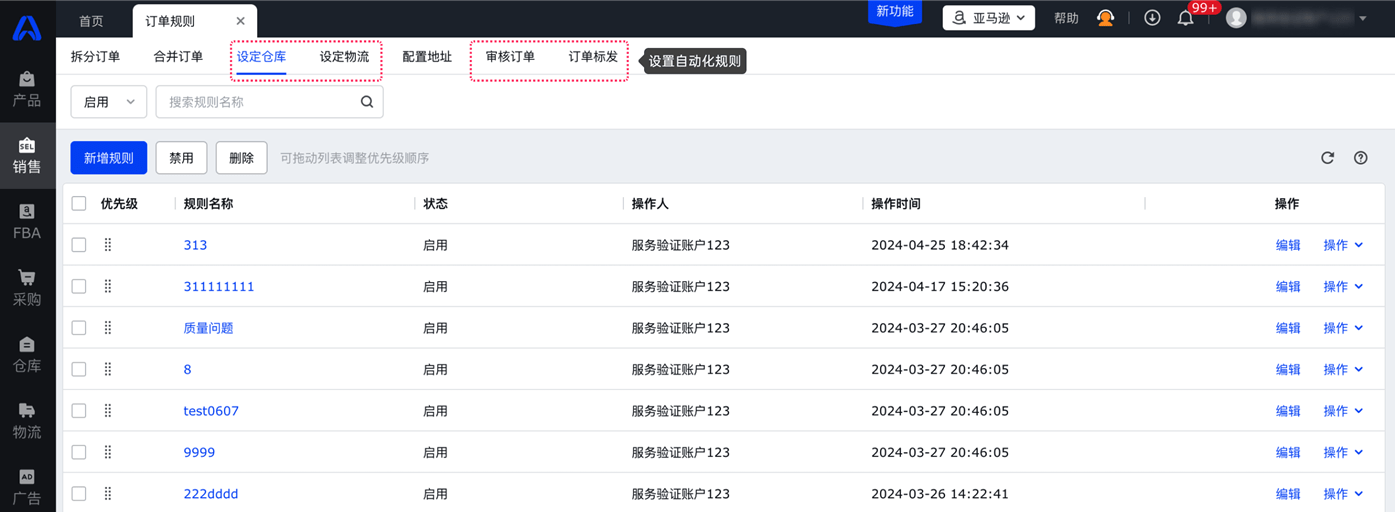This screenshot has height=512, width=1395.
Task: Open the 亚马逊 platform dropdown
Action: [x=988, y=18]
